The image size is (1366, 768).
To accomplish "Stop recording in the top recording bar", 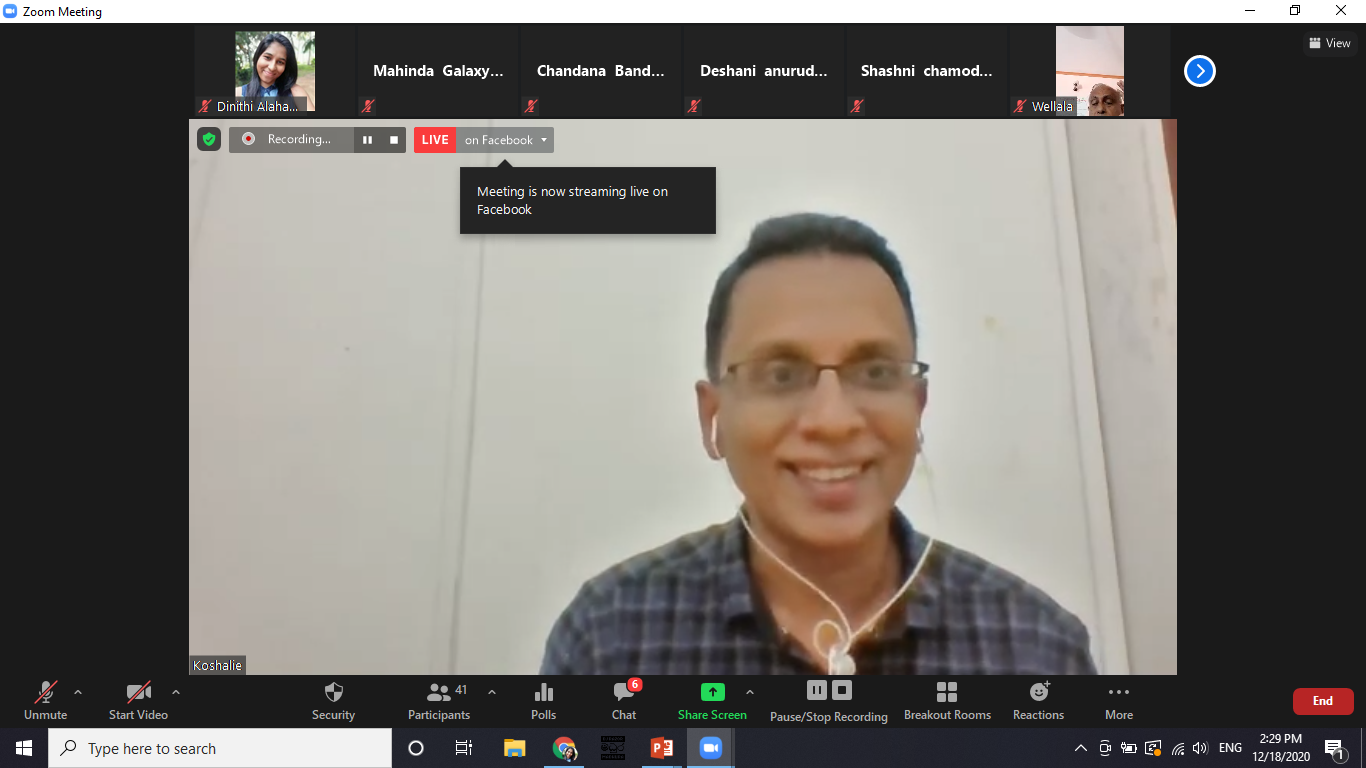I will coord(394,140).
